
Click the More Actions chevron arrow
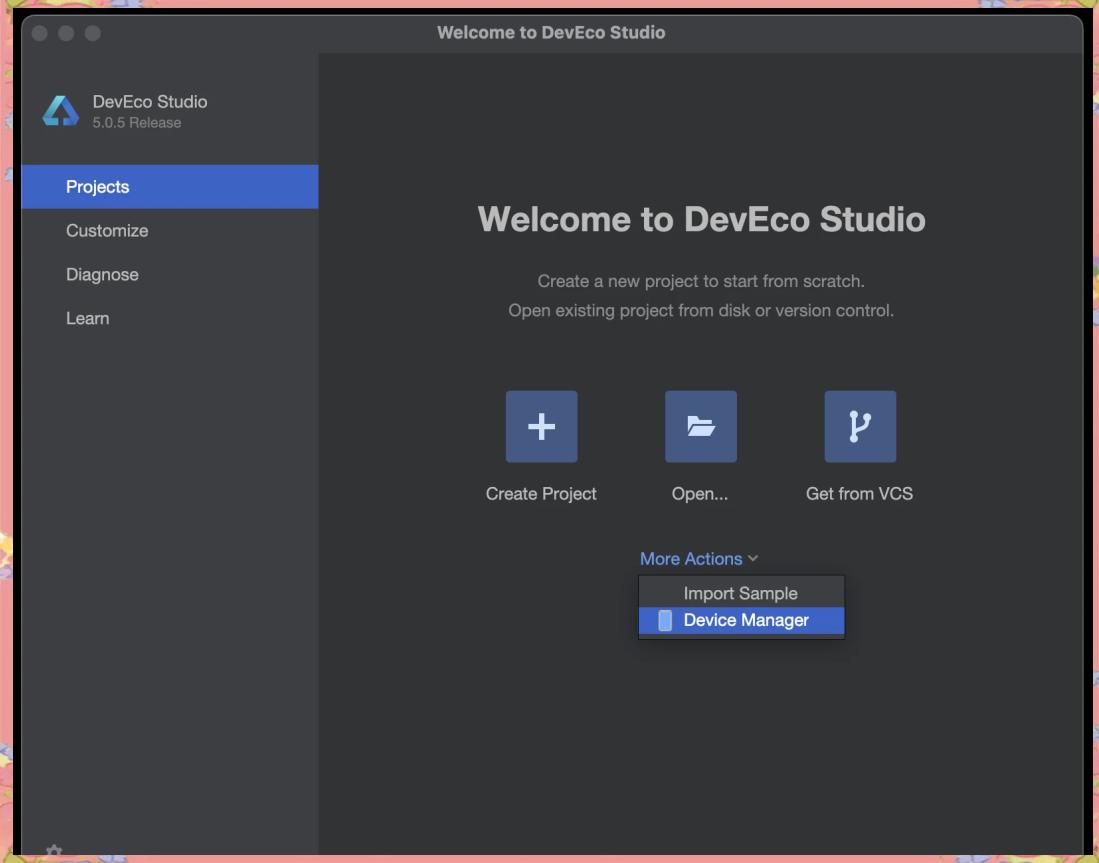[x=753, y=559]
